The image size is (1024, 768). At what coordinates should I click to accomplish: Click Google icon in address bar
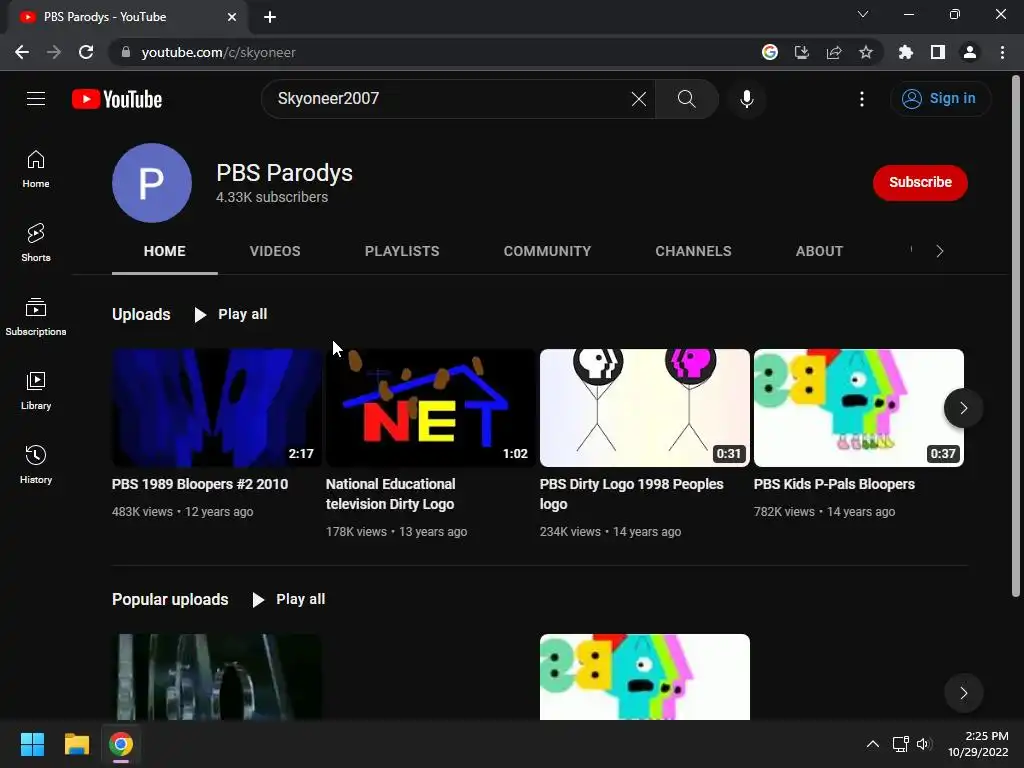click(770, 52)
